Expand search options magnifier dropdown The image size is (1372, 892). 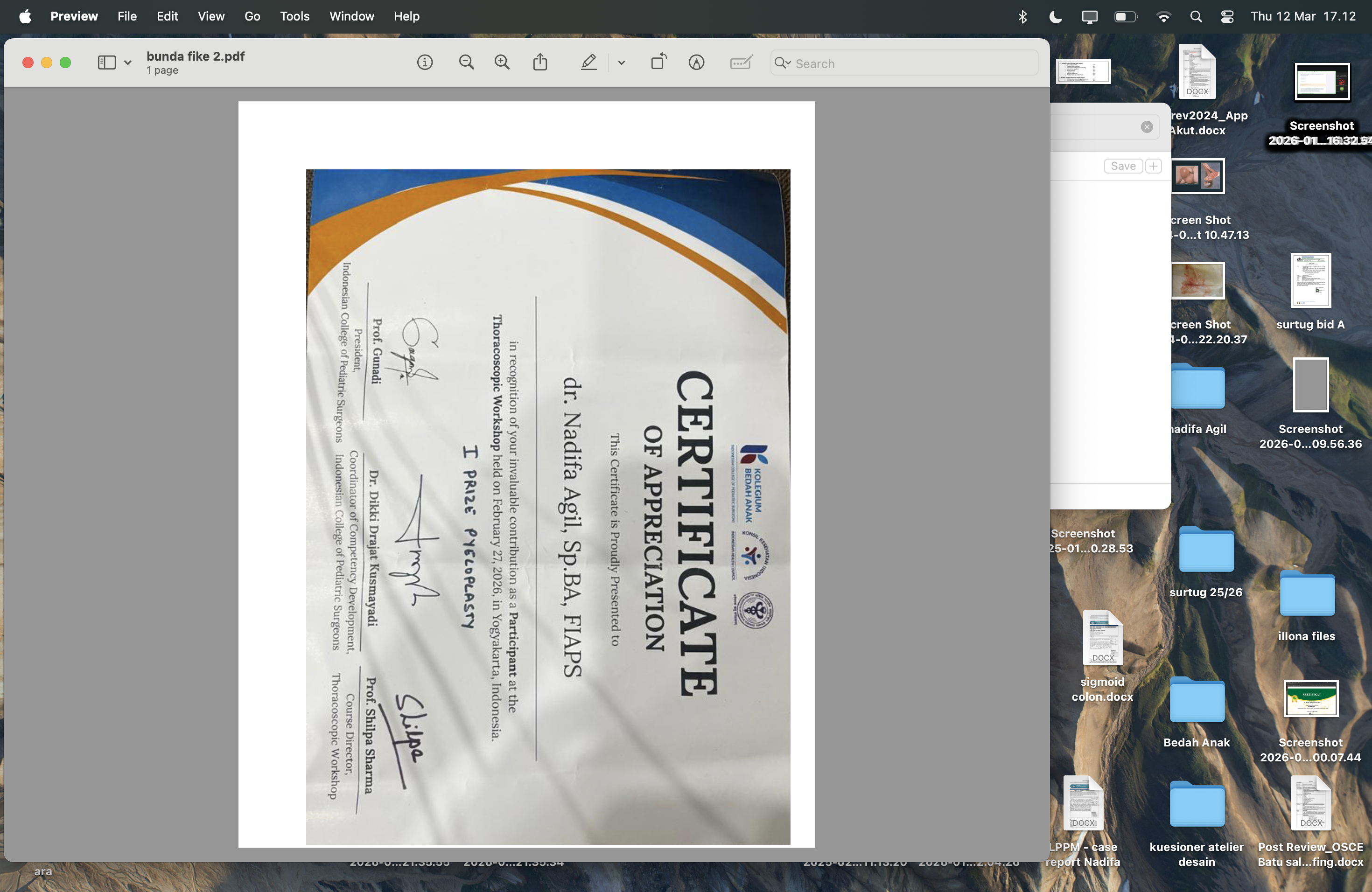click(782, 63)
